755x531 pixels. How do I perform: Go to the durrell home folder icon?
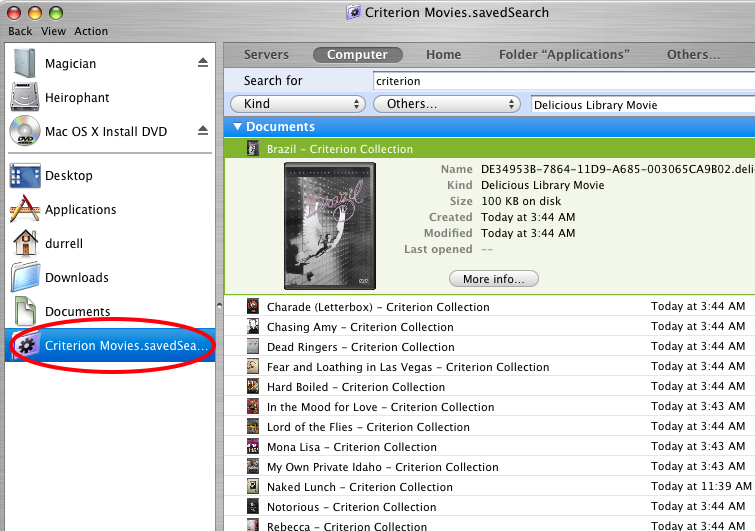[x=26, y=243]
